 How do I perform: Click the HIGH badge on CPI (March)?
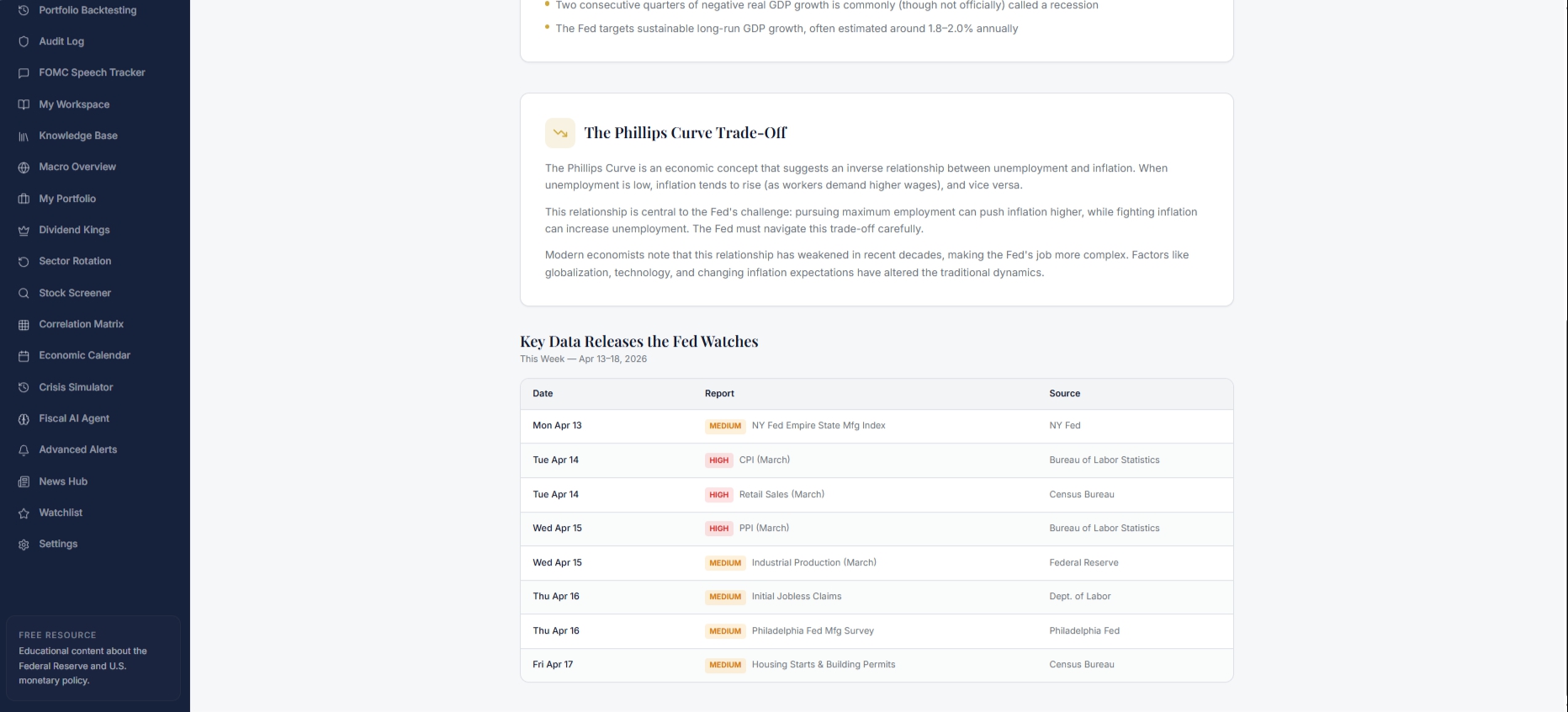[718, 460]
